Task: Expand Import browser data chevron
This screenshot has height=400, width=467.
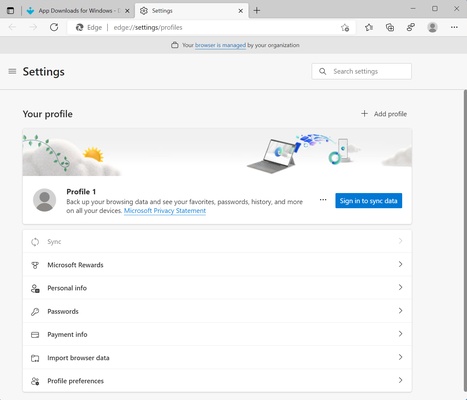Action: pyautogui.click(x=400, y=357)
